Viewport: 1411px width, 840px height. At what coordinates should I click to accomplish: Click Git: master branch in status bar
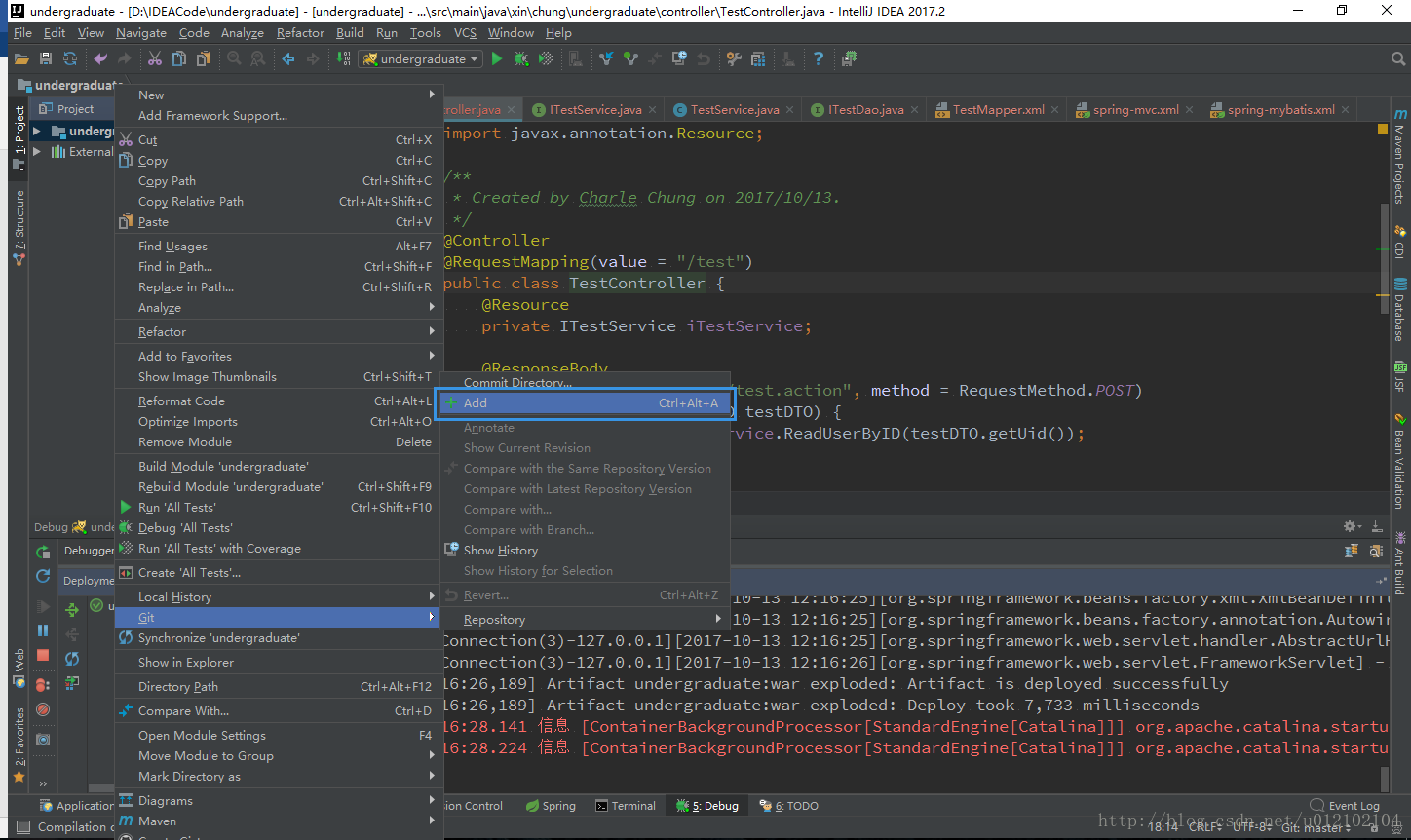[x=1316, y=827]
